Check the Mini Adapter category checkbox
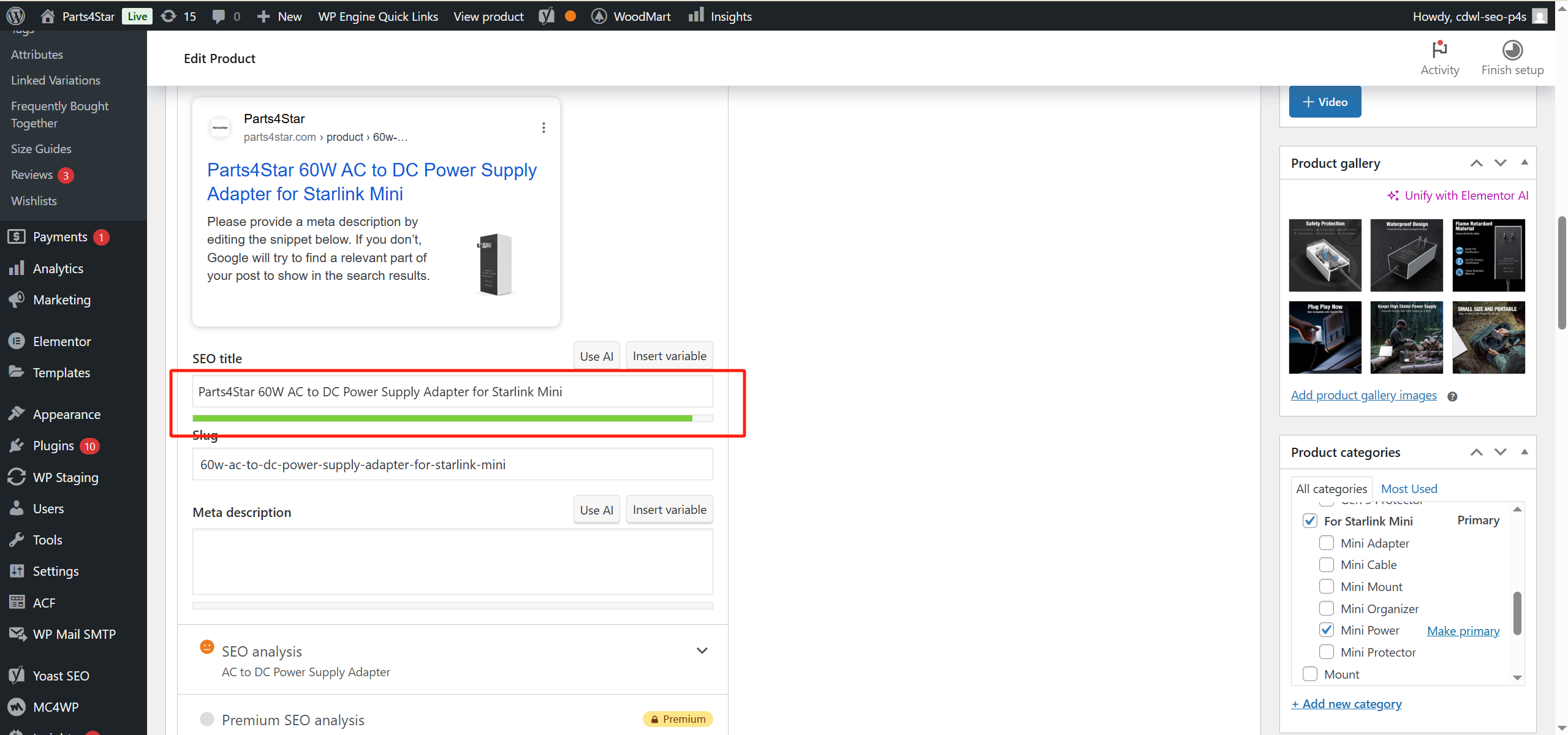 click(x=1327, y=543)
